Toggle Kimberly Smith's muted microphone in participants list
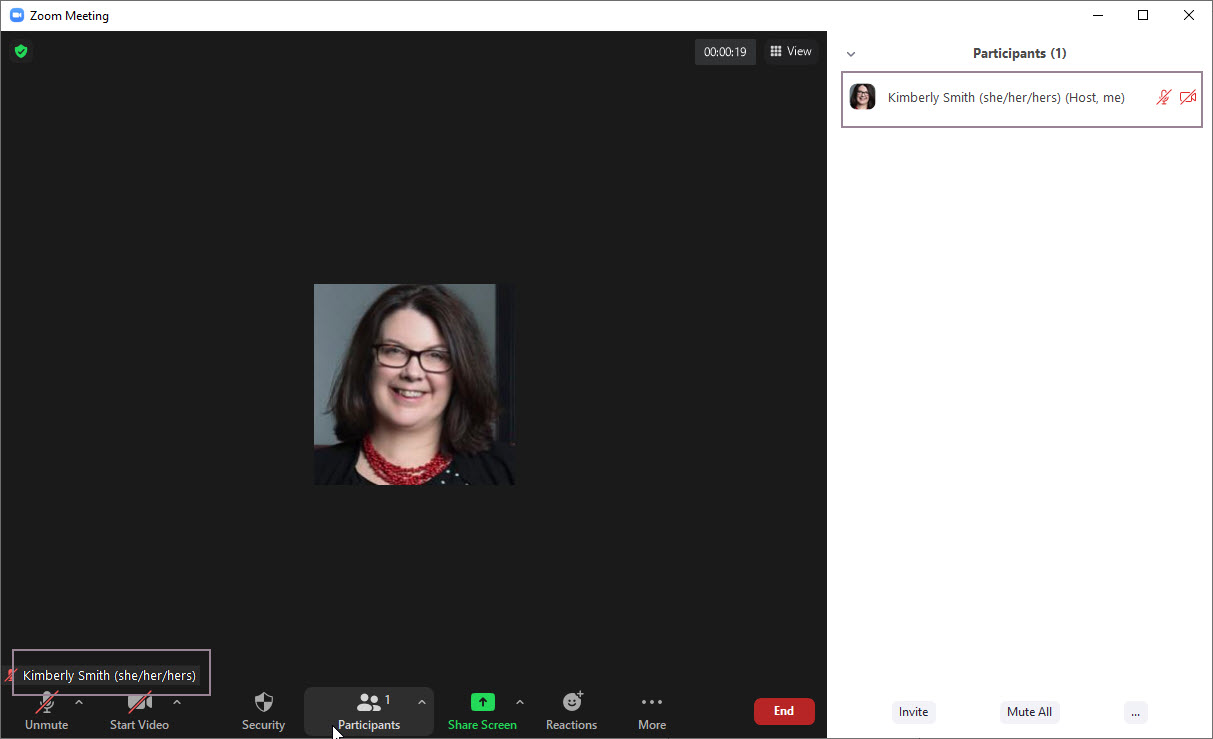Screen dimensions: 1213x739 tap(1163, 97)
